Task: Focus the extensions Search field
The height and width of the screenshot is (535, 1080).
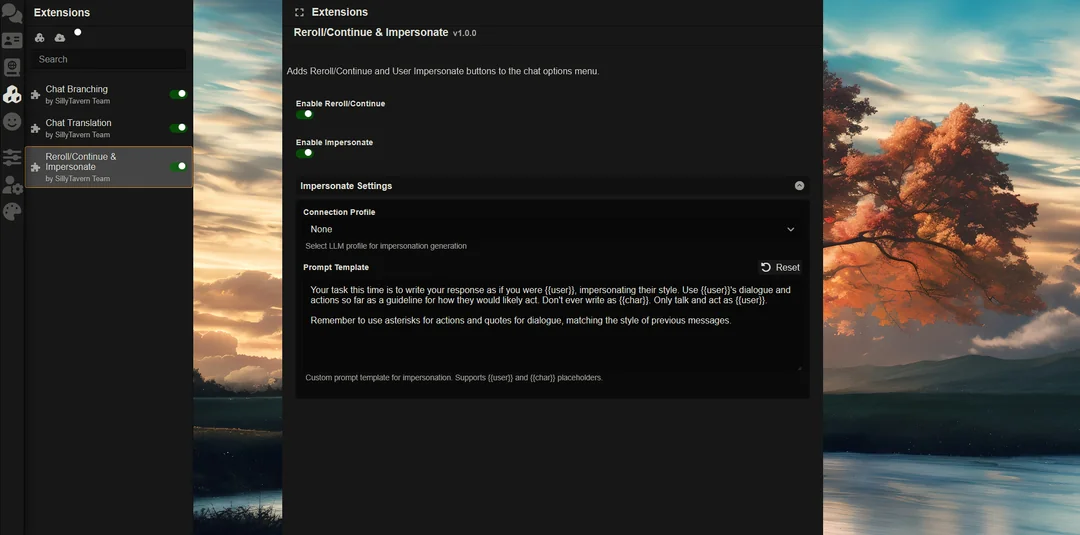Action: point(109,59)
